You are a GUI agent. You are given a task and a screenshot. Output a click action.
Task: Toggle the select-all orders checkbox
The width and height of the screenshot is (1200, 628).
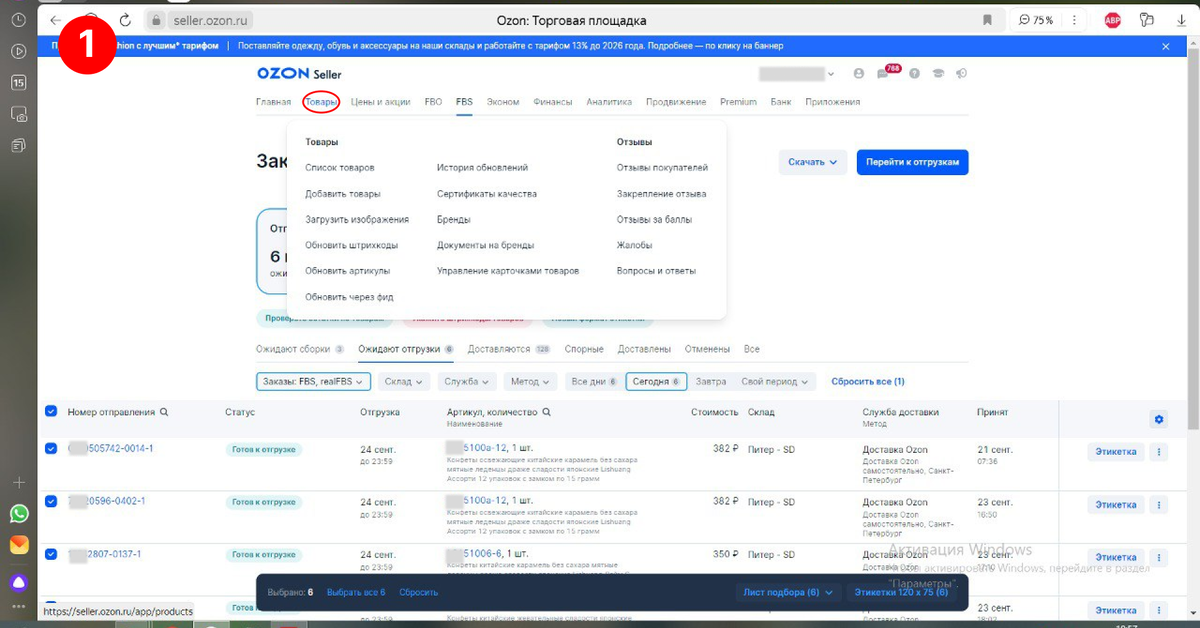[x=51, y=411]
